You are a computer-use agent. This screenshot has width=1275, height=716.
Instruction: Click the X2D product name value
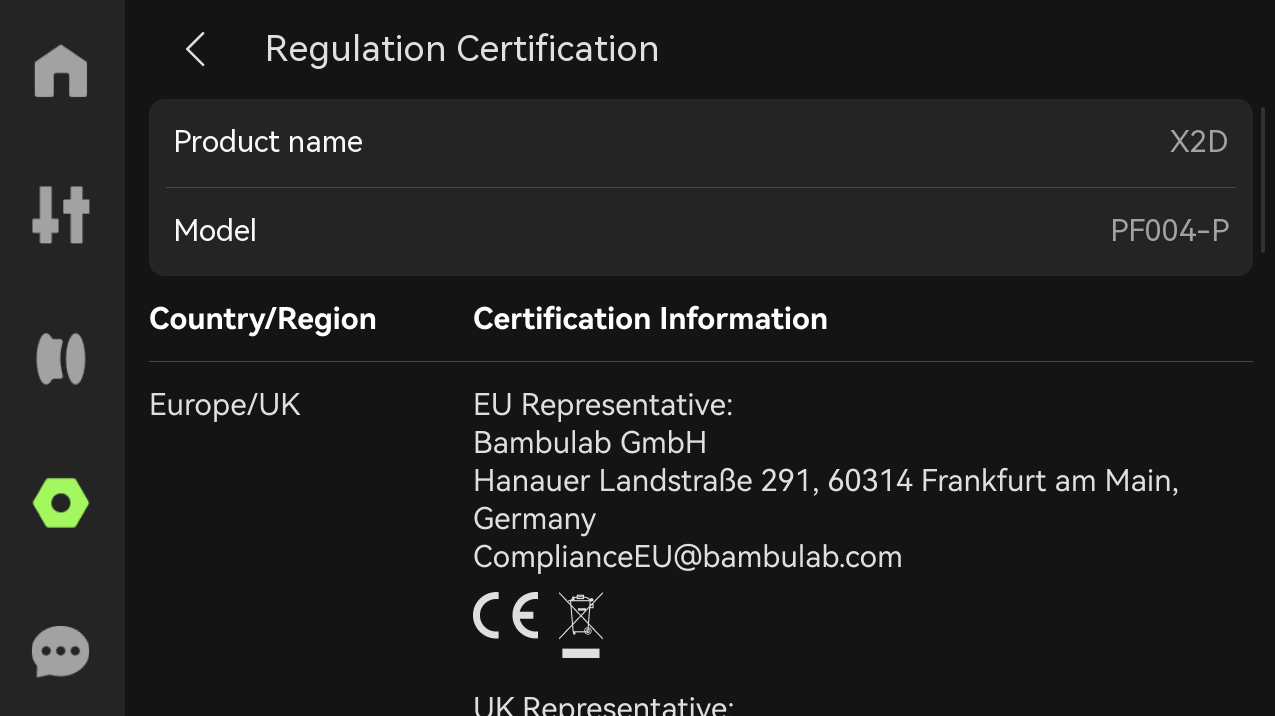click(x=1199, y=142)
